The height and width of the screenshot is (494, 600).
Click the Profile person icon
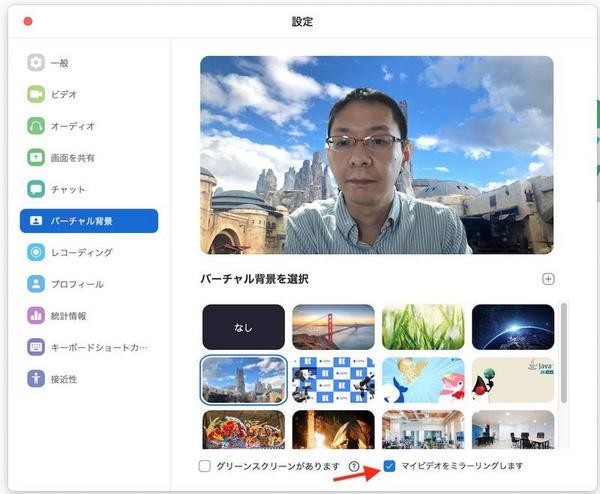tap(36, 284)
